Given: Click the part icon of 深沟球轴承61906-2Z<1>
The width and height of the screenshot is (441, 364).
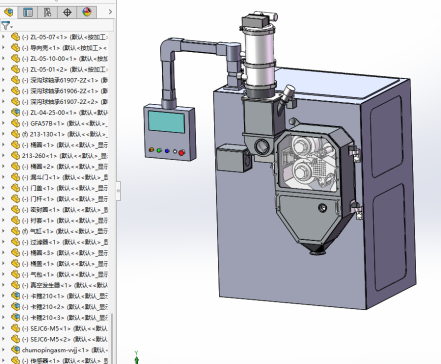Looking at the screenshot, I should click(x=15, y=91).
